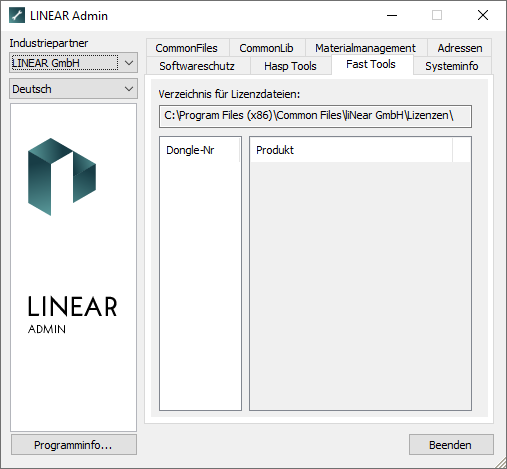Viewport: 507px width, 469px height.
Task: Switch to the CommonFiles tab
Action: pos(187,48)
